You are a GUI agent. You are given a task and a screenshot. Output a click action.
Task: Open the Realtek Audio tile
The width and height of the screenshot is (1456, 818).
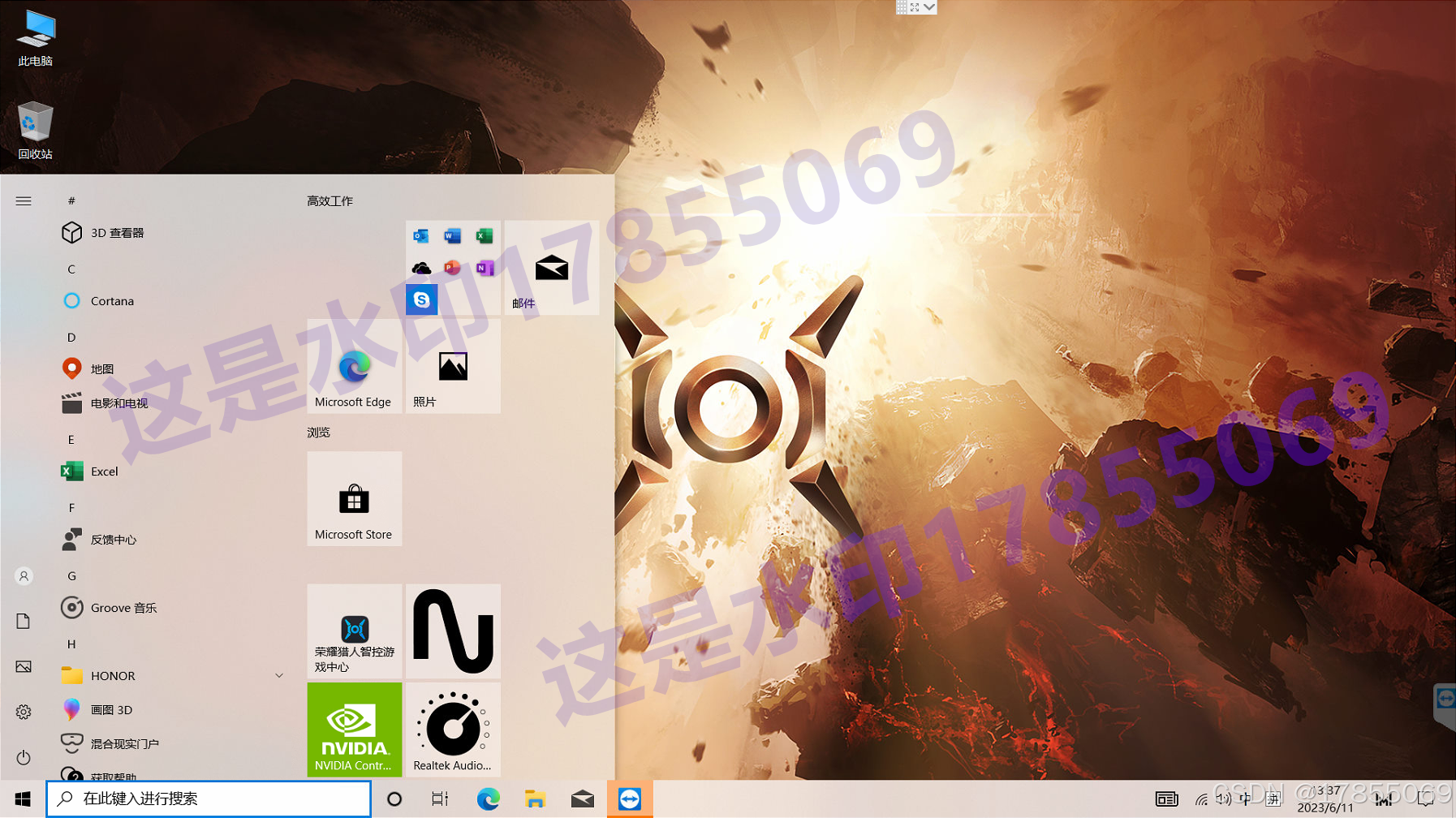tap(453, 730)
